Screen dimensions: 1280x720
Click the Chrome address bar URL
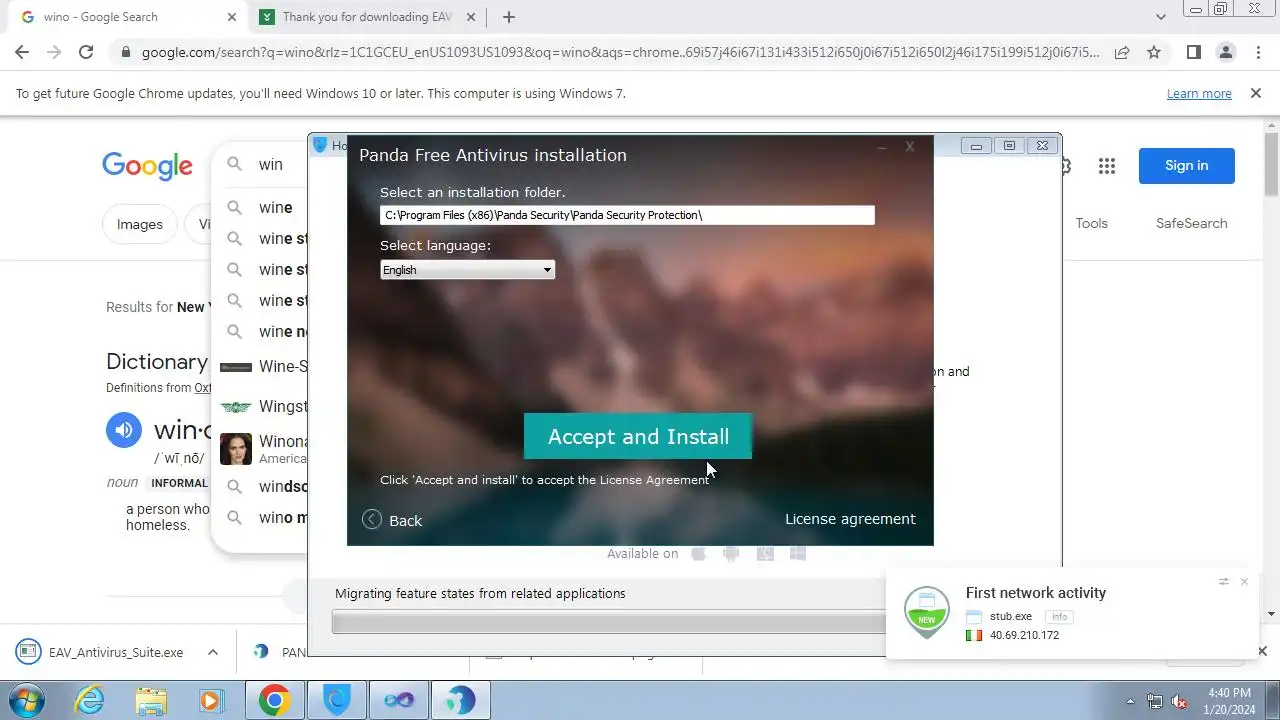coord(620,52)
